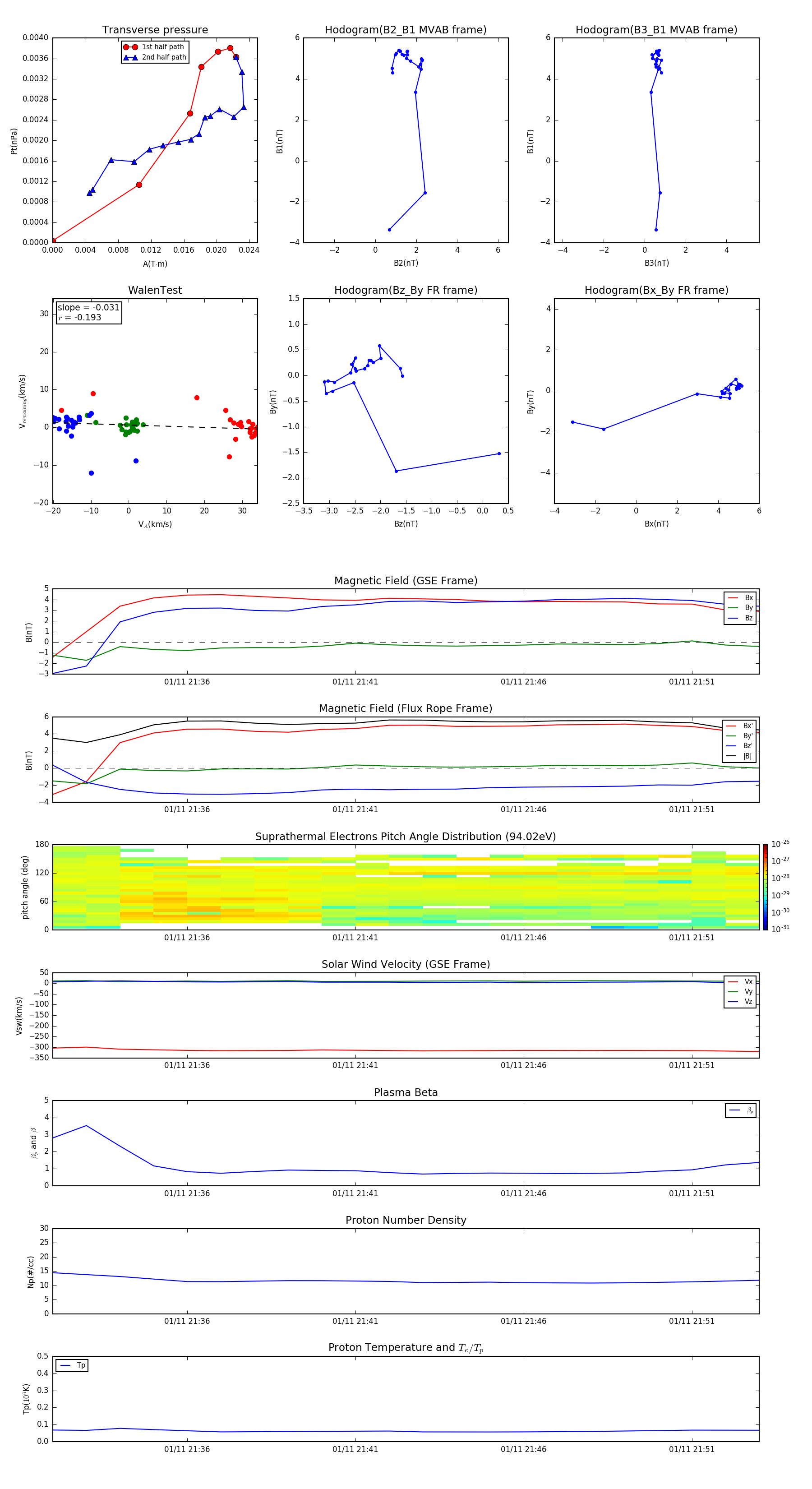812x1489 pixels.
Task: Click the "V_A(km/s)" axis label under WalenTest
Action: (155, 524)
